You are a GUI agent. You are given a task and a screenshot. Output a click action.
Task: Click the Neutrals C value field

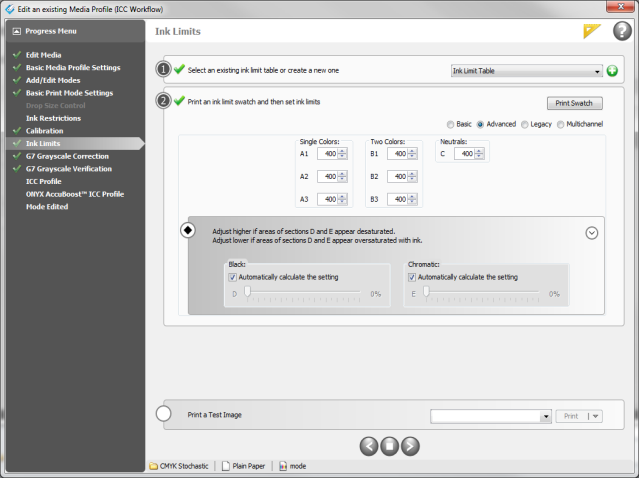pyautogui.click(x=465, y=154)
